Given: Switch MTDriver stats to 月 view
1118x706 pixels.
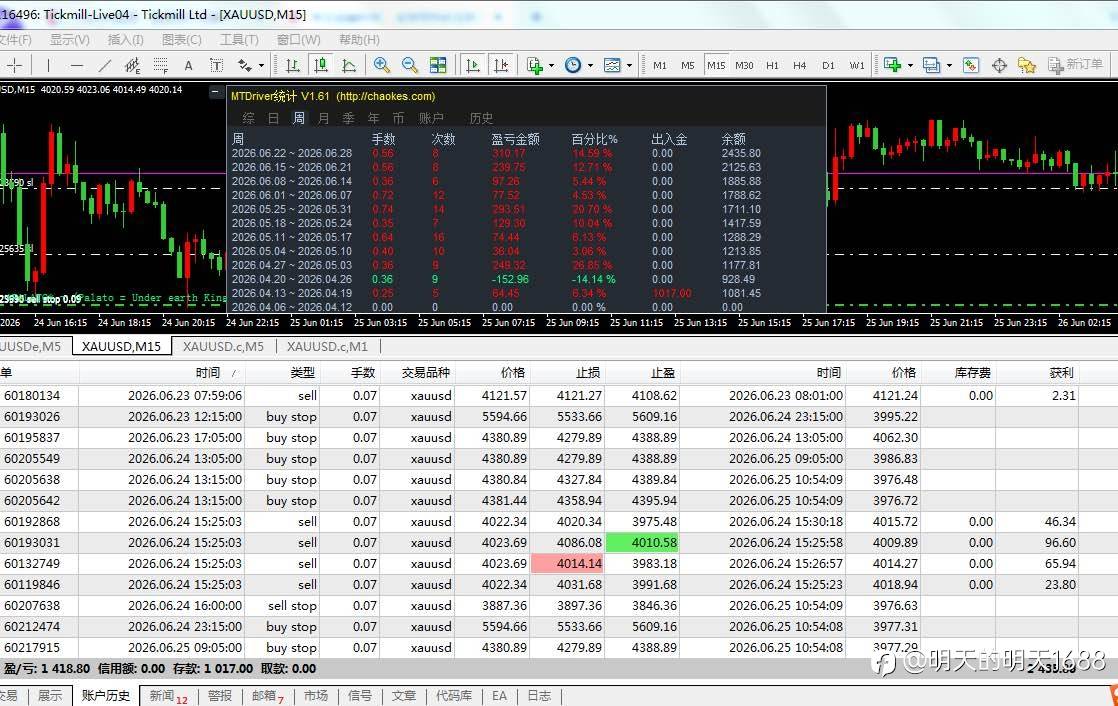Looking at the screenshot, I should 323,118.
